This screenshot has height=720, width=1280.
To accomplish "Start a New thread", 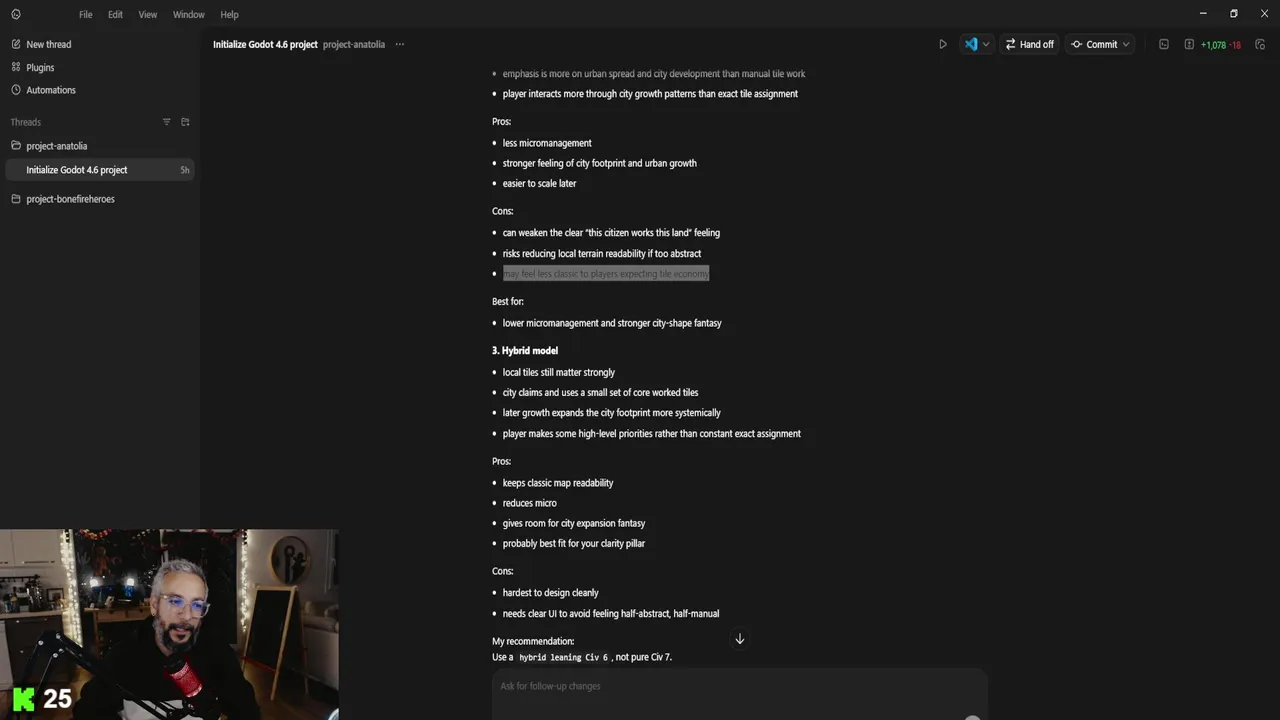I will pos(48,44).
